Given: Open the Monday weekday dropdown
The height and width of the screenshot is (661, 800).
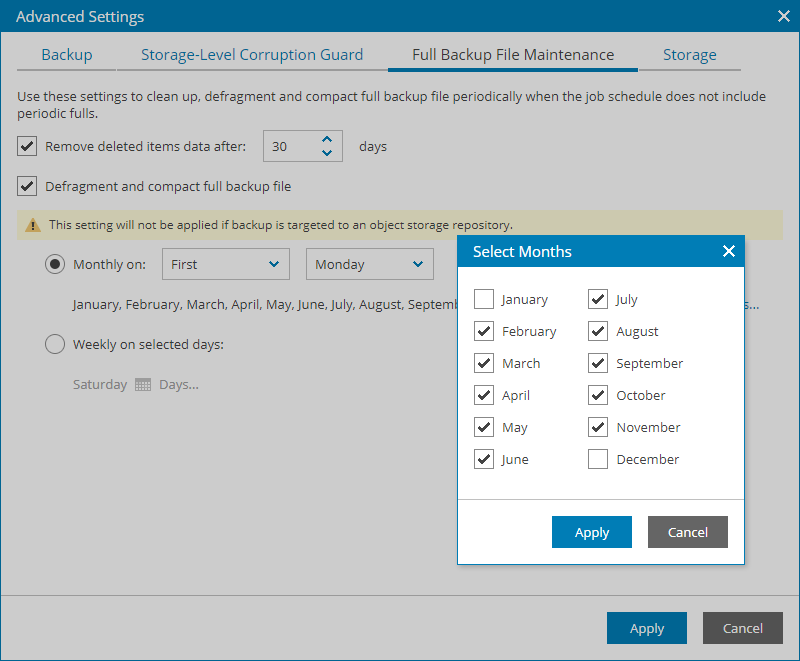Looking at the screenshot, I should click(x=369, y=264).
